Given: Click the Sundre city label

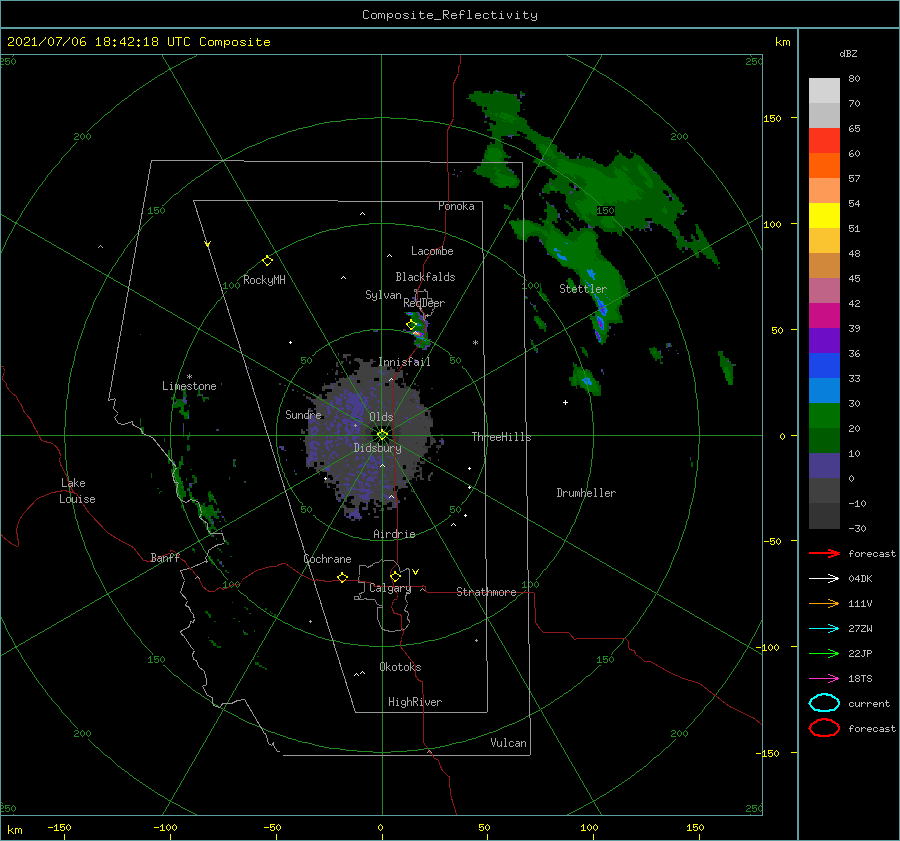Looking at the screenshot, I should click(x=303, y=414).
